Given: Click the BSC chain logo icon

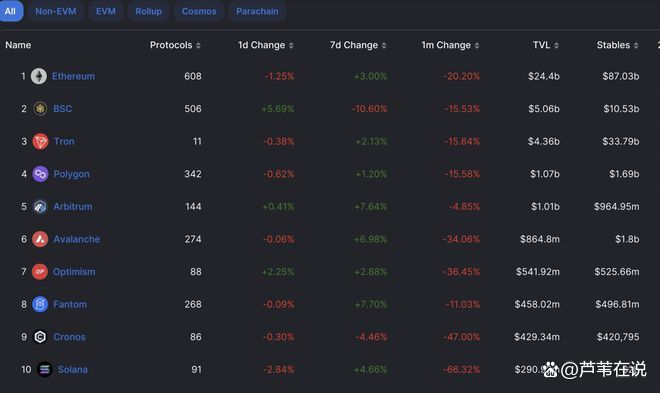Looking at the screenshot, I should tap(40, 109).
